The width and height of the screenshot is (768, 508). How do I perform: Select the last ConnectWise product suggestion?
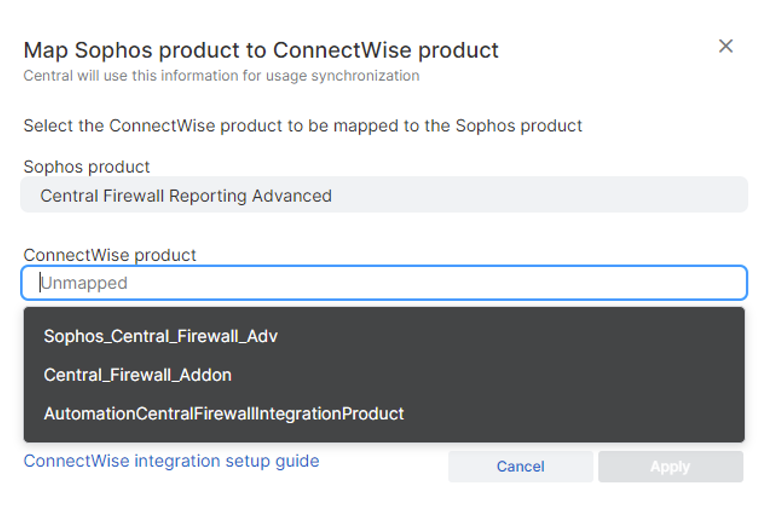pyautogui.click(x=223, y=413)
